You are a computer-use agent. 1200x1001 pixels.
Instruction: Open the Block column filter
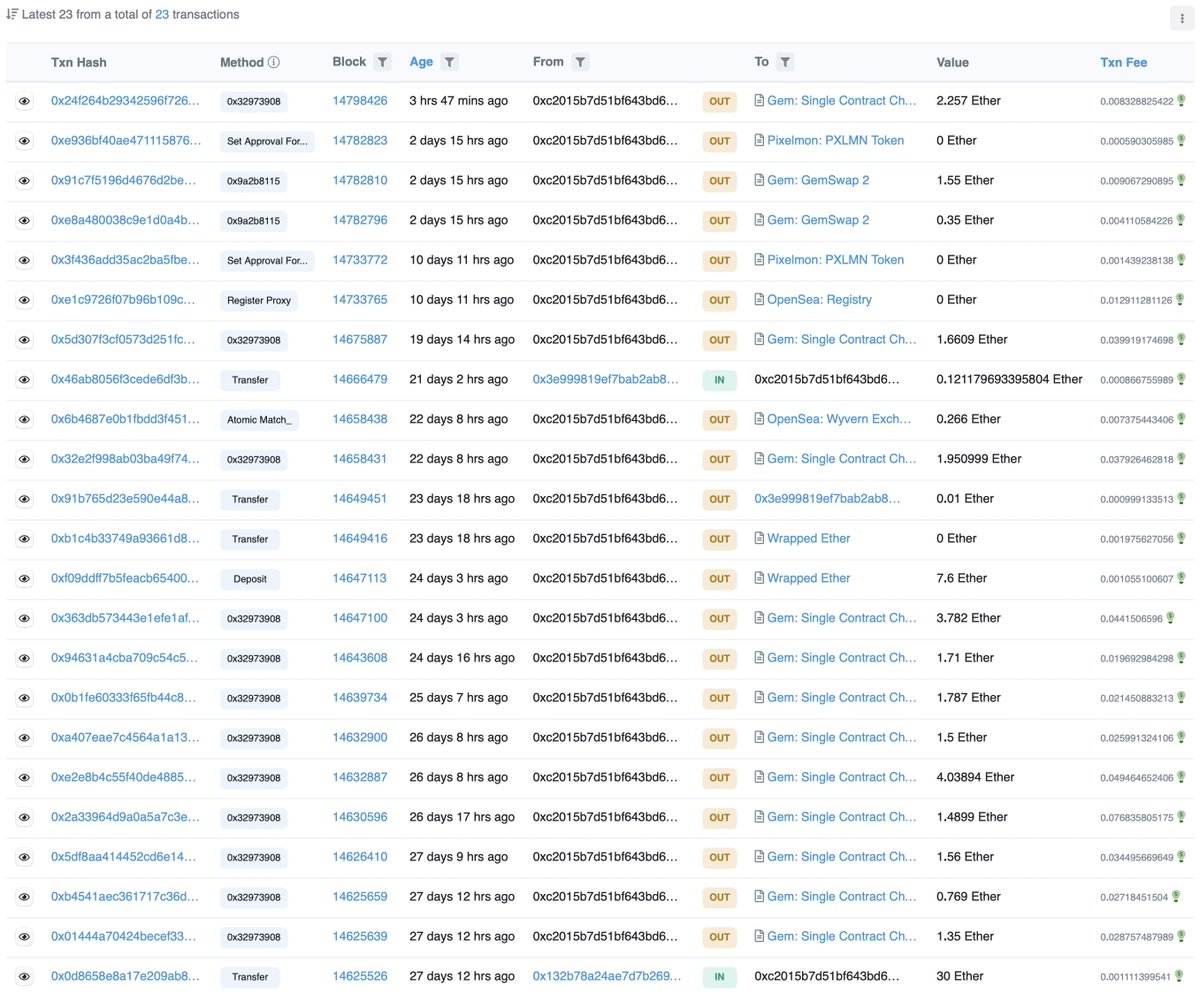(x=382, y=61)
